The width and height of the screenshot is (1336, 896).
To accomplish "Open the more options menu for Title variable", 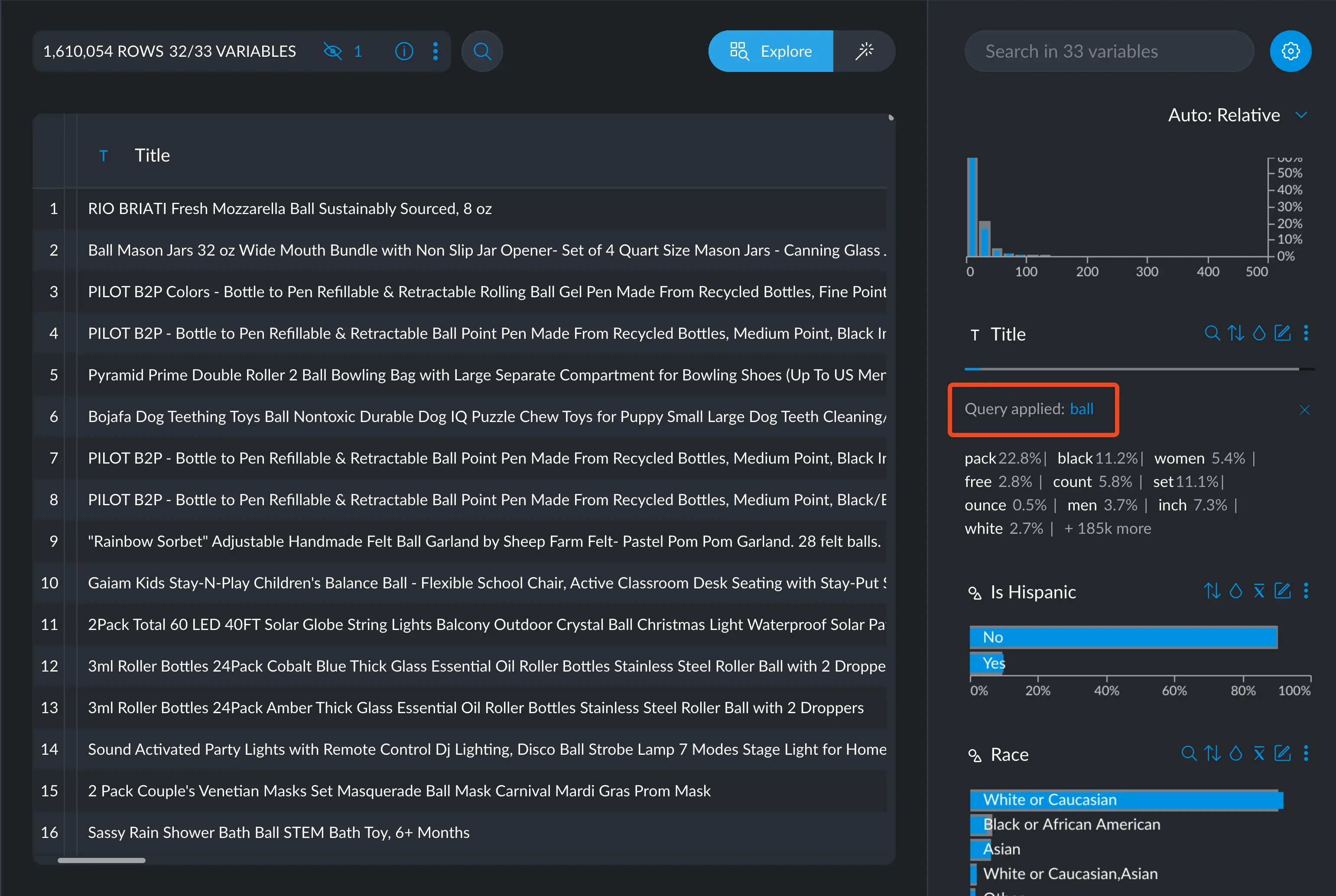I will 1306,333.
